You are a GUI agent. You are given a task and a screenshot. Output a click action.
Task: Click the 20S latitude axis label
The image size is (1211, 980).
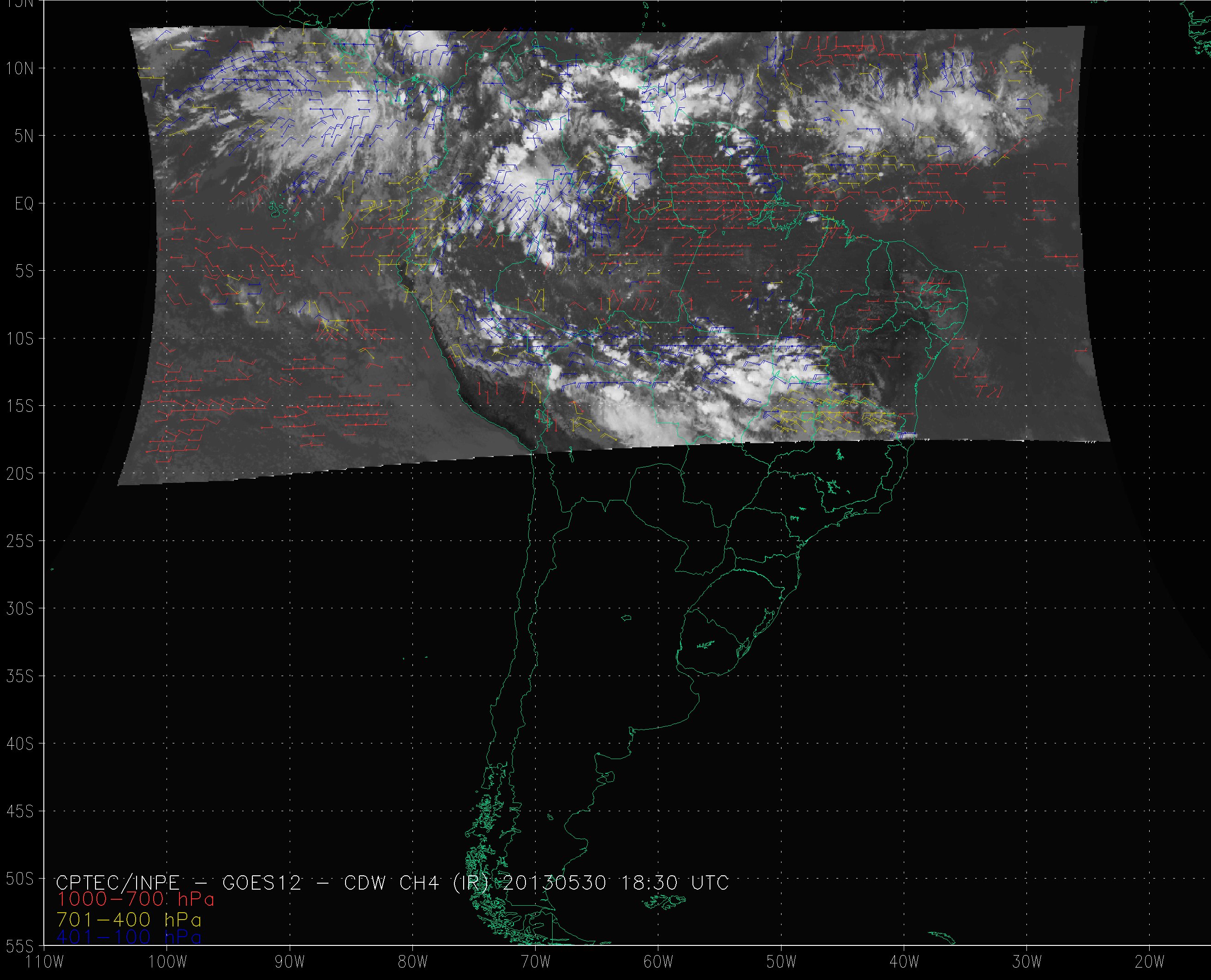20,474
